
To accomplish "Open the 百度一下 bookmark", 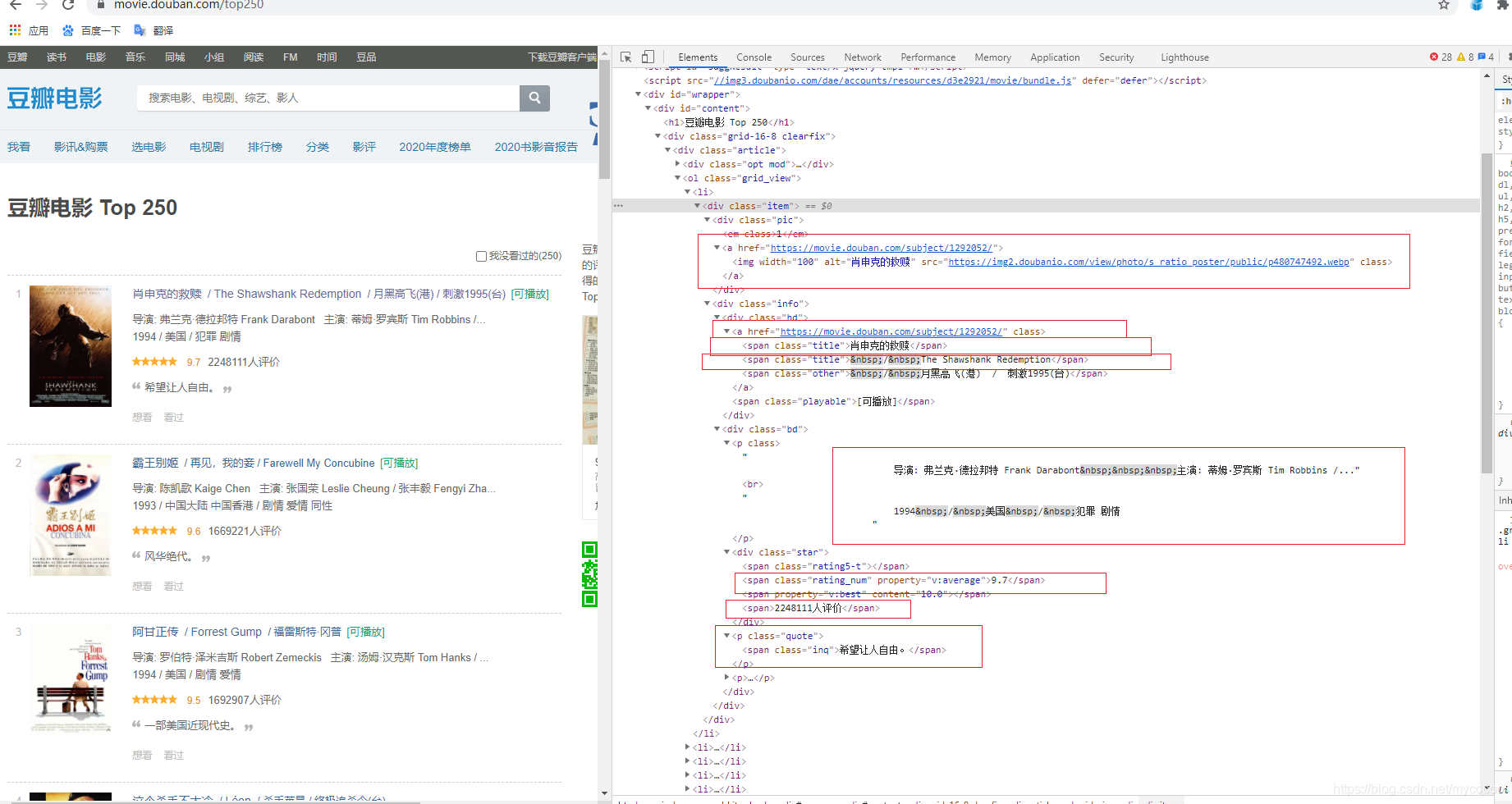I will [x=92, y=30].
